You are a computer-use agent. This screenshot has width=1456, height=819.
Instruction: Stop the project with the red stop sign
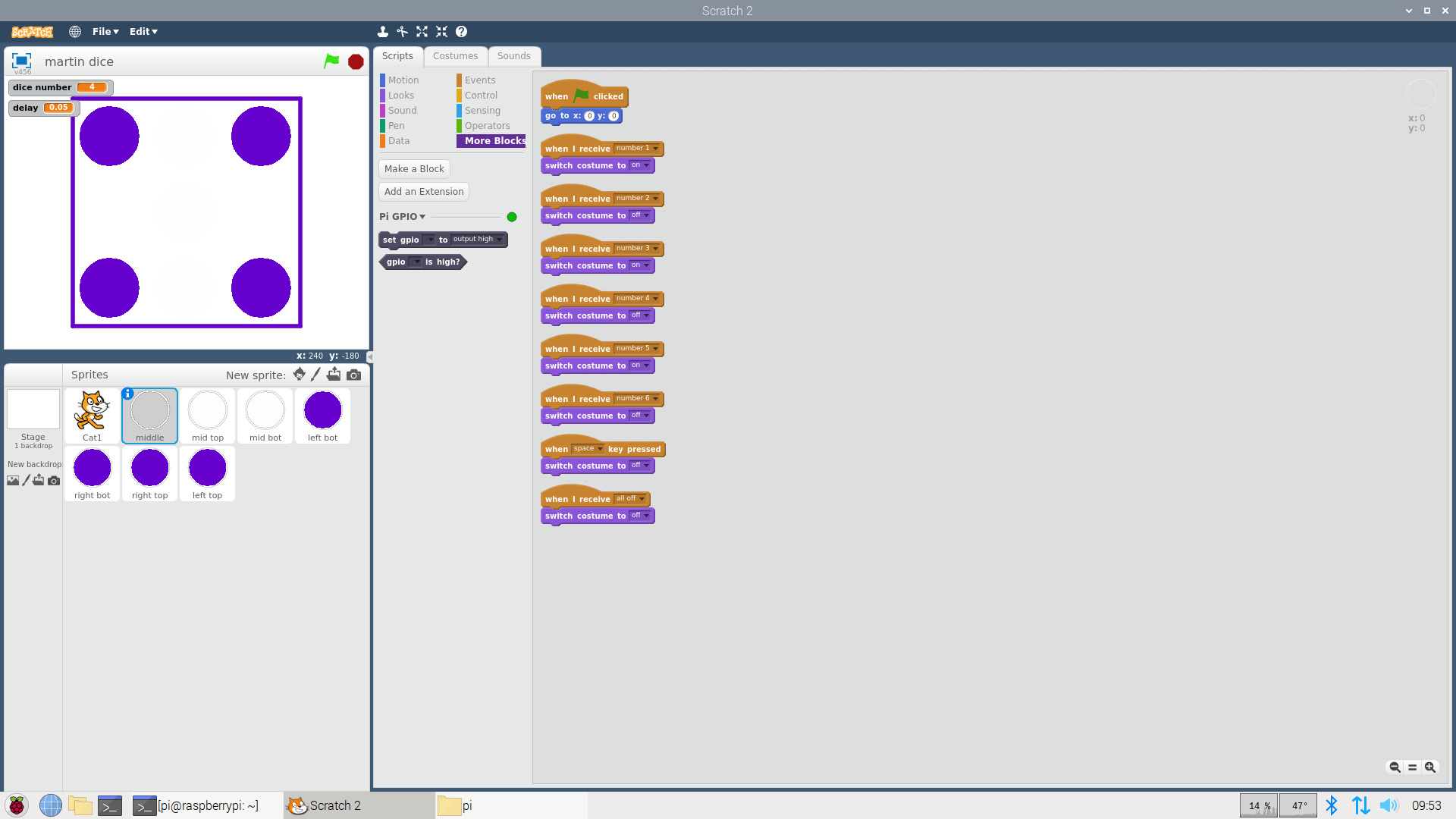(355, 61)
